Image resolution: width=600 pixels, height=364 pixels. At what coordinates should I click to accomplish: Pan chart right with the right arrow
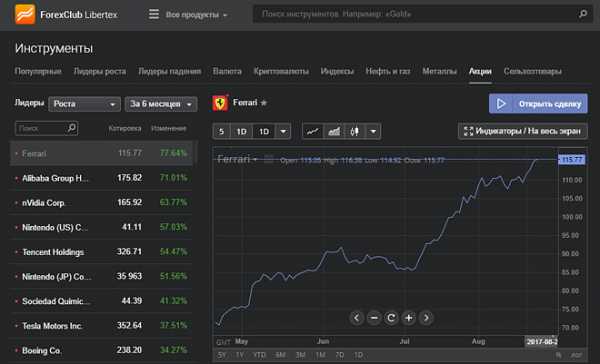tap(426, 318)
